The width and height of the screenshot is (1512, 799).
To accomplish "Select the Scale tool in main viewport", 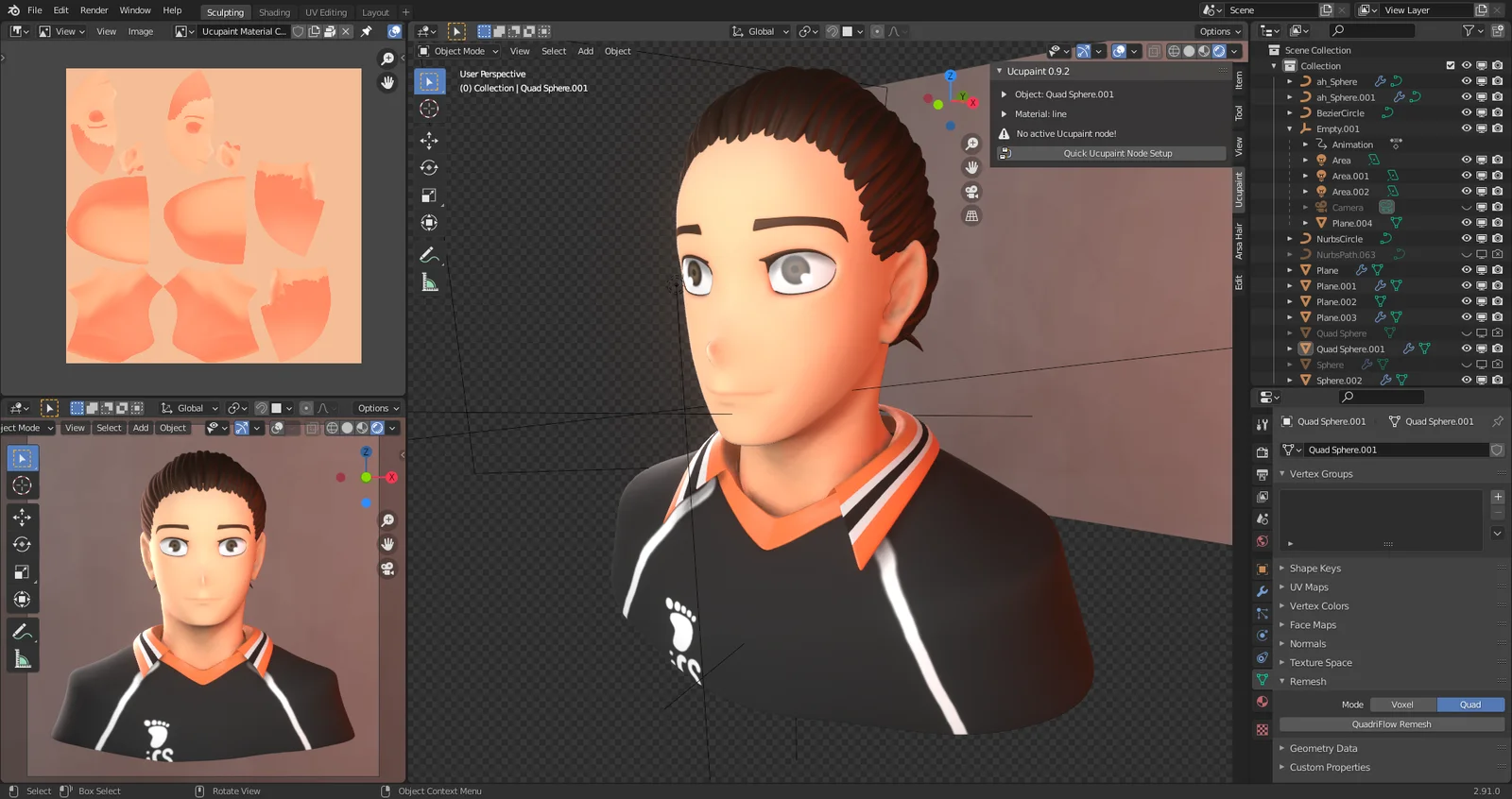I will 429,195.
